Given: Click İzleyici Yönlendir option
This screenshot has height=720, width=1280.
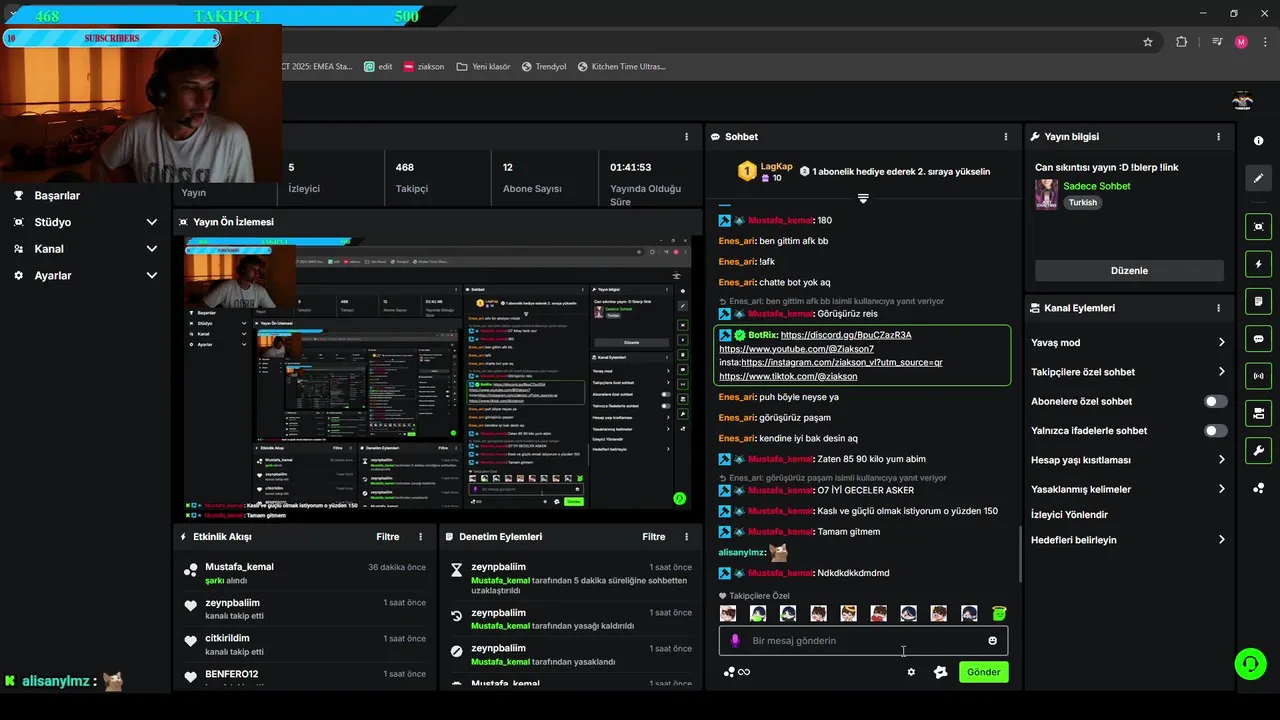Looking at the screenshot, I should pos(1069,514).
